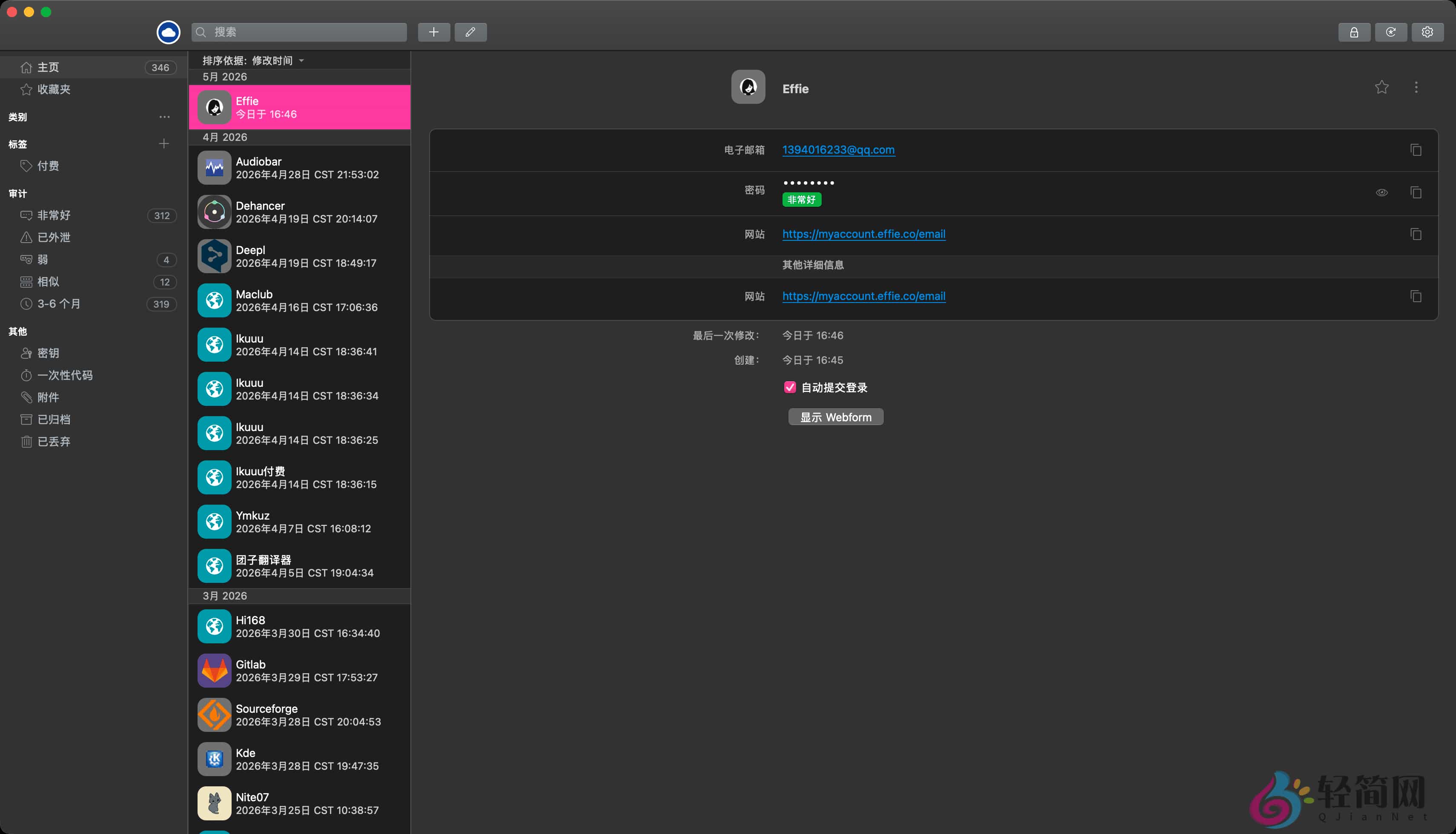1456x834 pixels.
Task: Select 已归档 in the sidebar
Action: 94,420
